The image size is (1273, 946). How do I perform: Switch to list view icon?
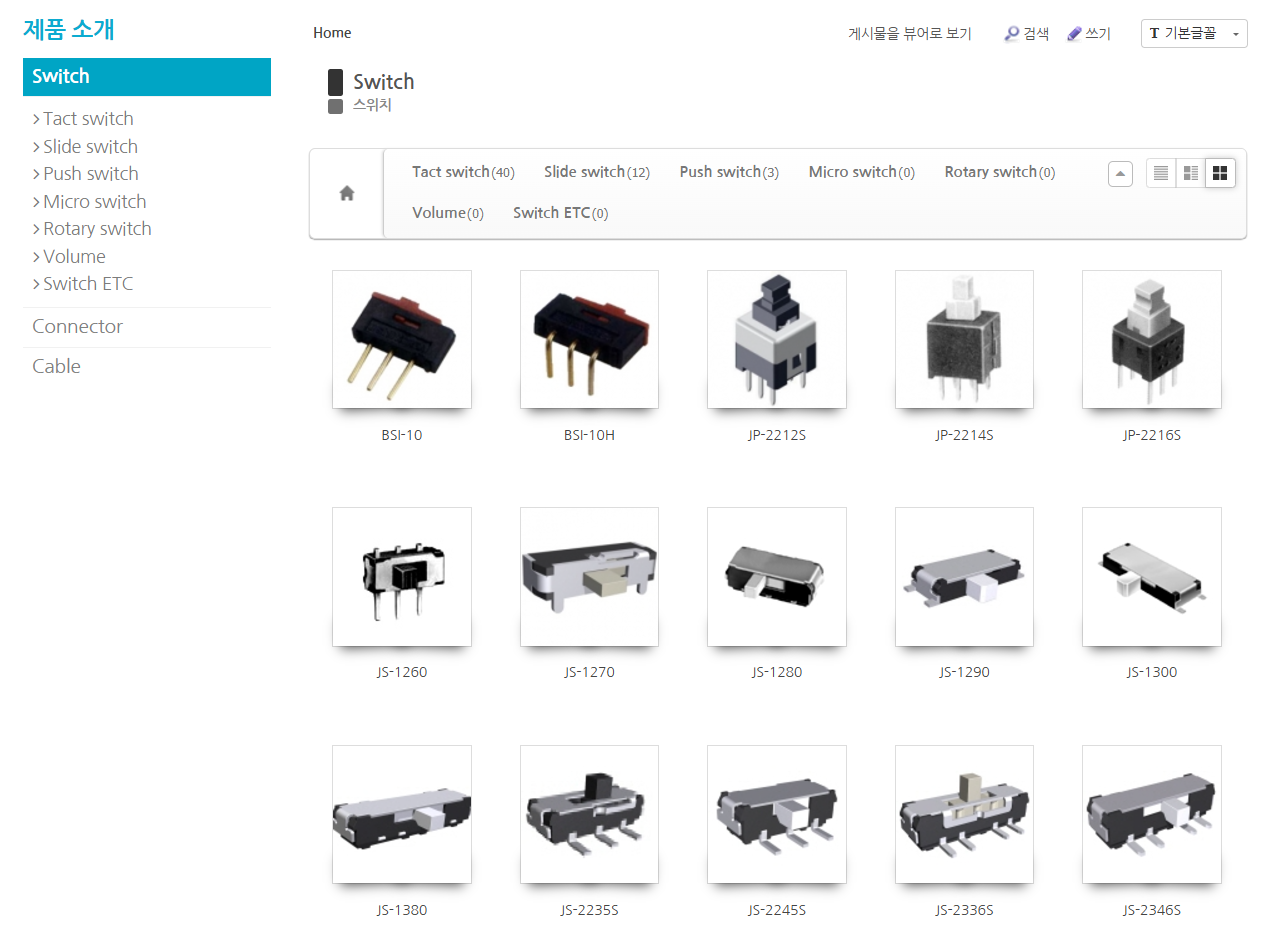[1161, 173]
